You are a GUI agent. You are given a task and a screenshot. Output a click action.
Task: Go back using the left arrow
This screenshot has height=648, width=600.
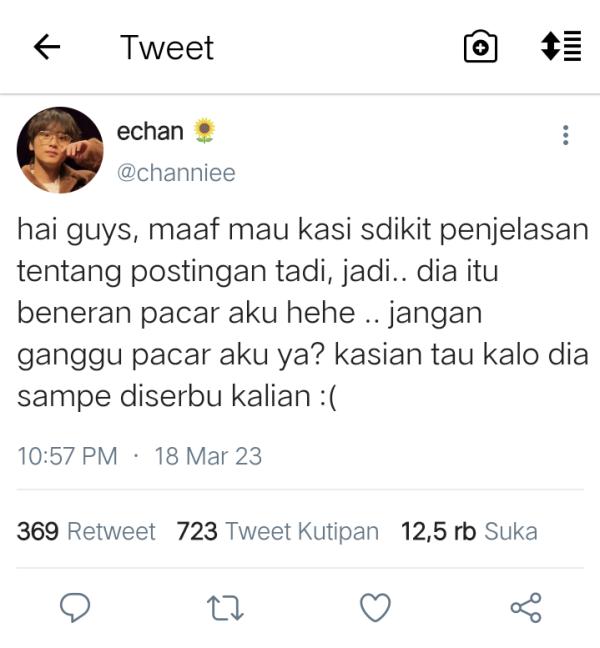point(47,47)
